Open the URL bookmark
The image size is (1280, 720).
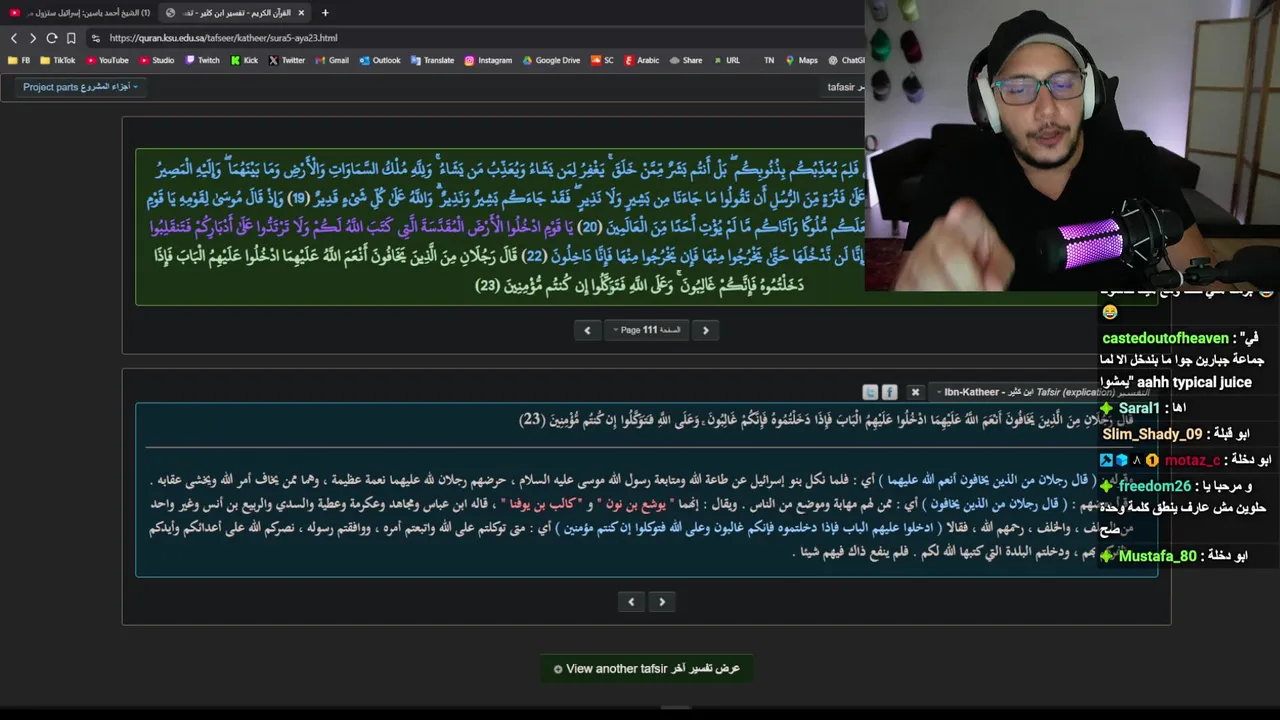pyautogui.click(x=726, y=60)
